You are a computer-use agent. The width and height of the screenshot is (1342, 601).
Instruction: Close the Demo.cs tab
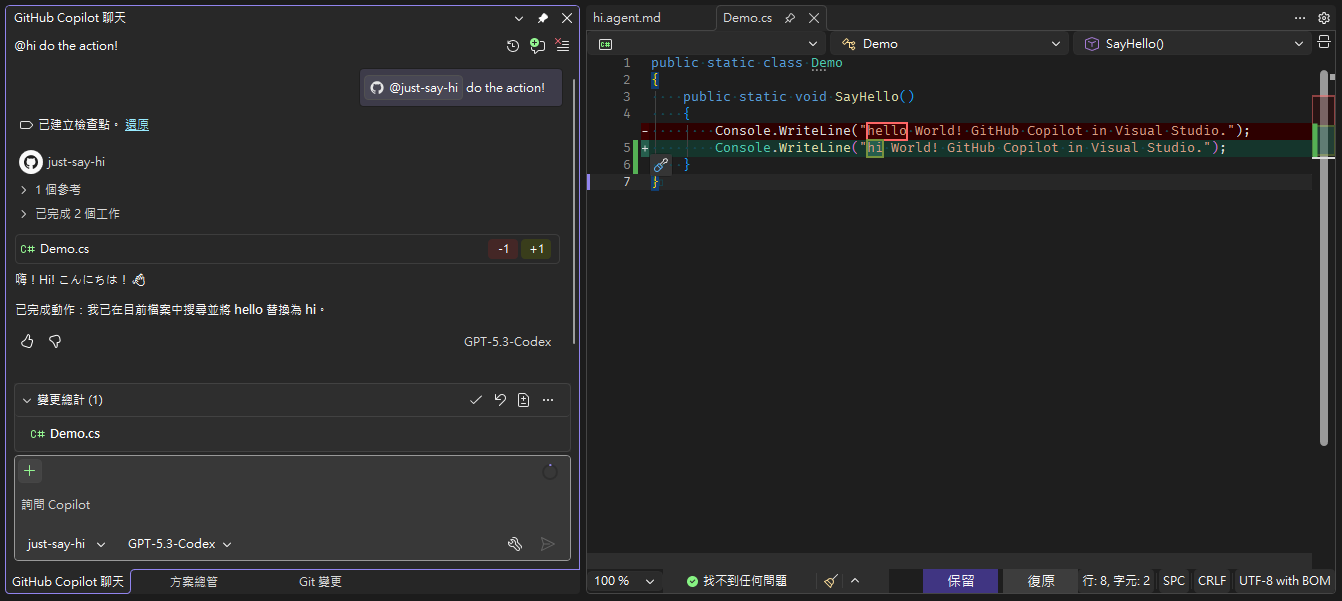coord(814,18)
